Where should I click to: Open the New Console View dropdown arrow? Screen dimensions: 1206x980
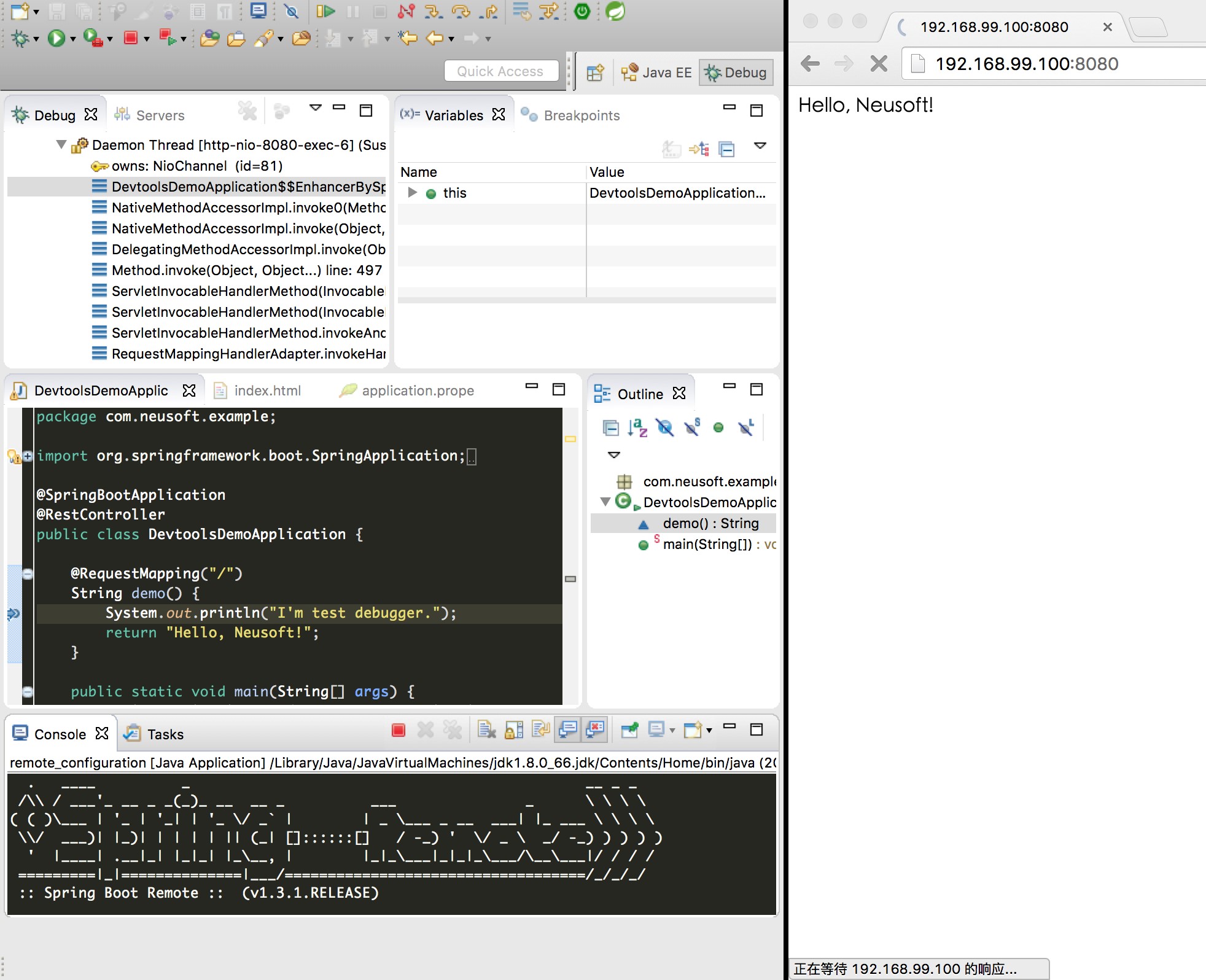click(x=709, y=730)
